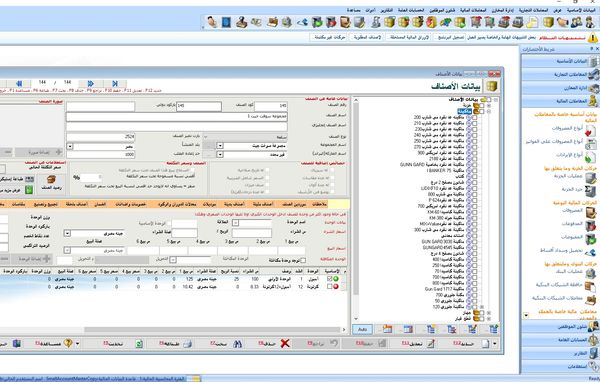The height and width of the screenshot is (382, 600).
Task: Check the جهاز folder checkbox
Action: 482,313
